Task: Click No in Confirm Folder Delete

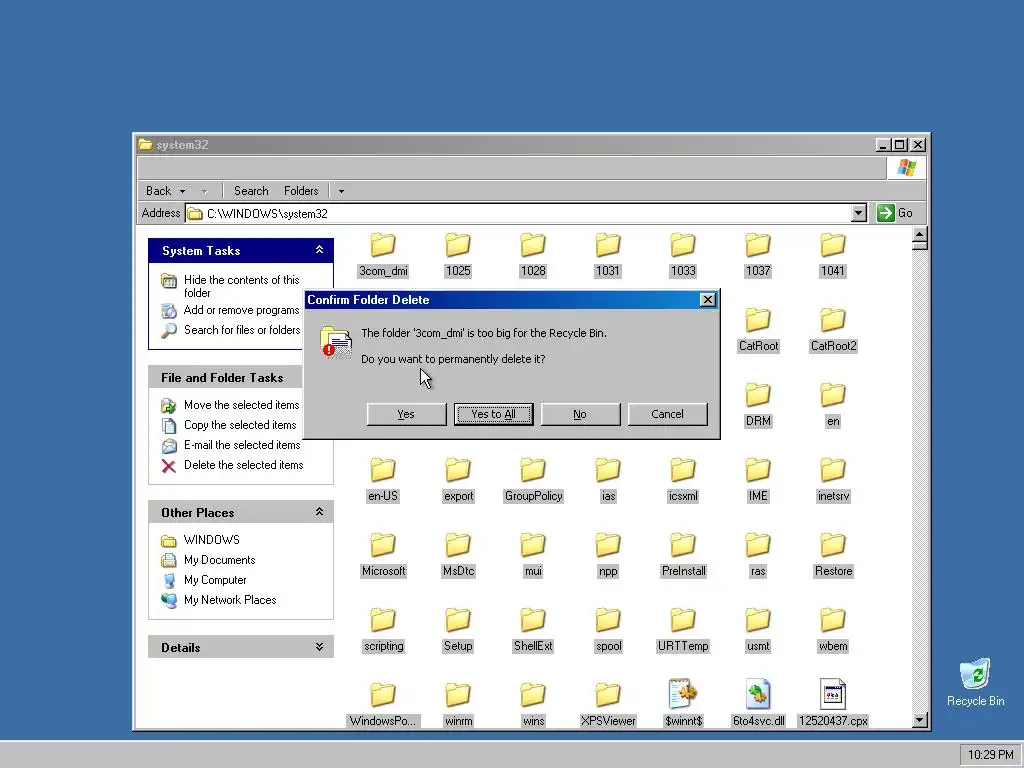Action: pos(580,414)
